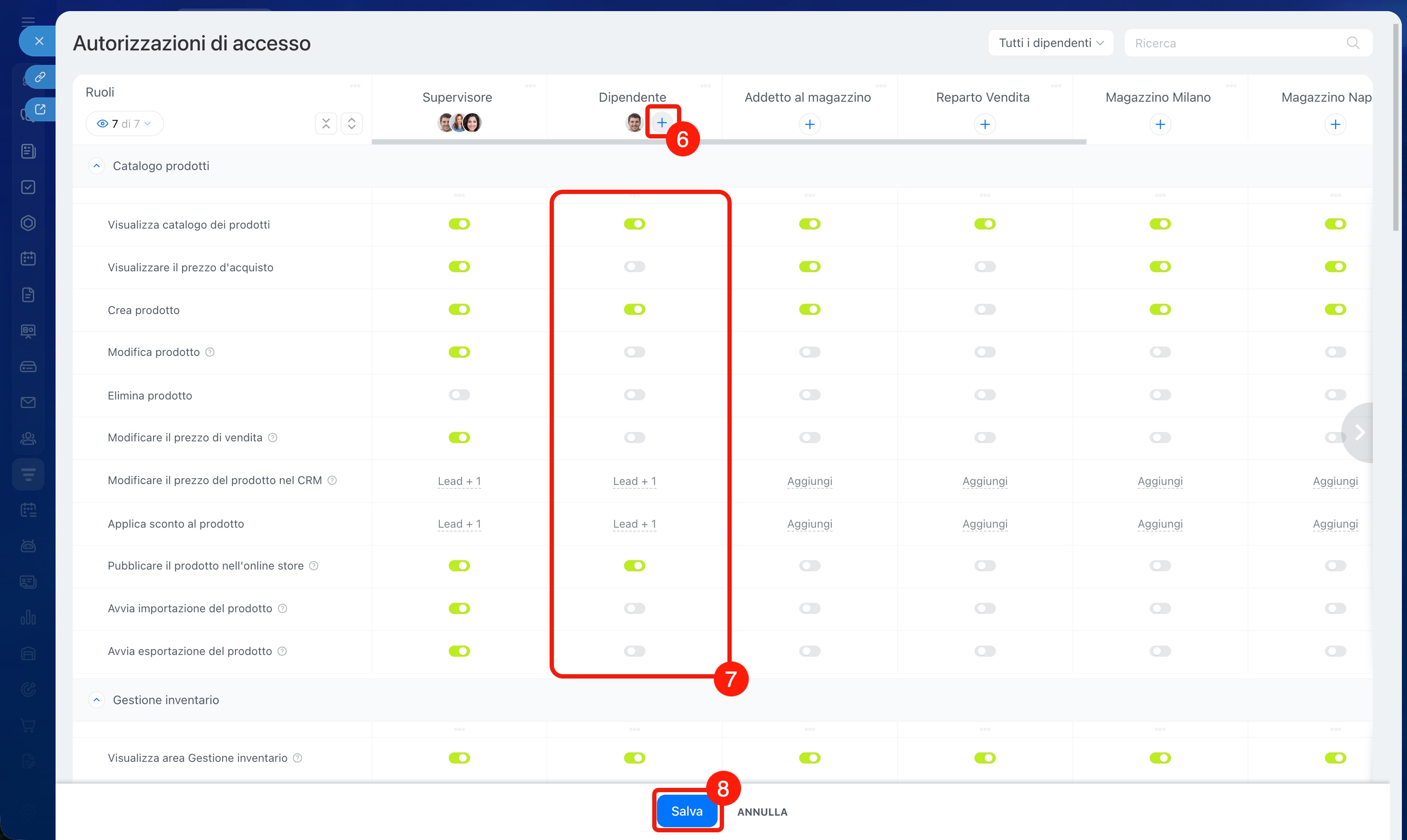Enable Visualizzare il prezzo d'acquisto for Dipendente

[634, 267]
